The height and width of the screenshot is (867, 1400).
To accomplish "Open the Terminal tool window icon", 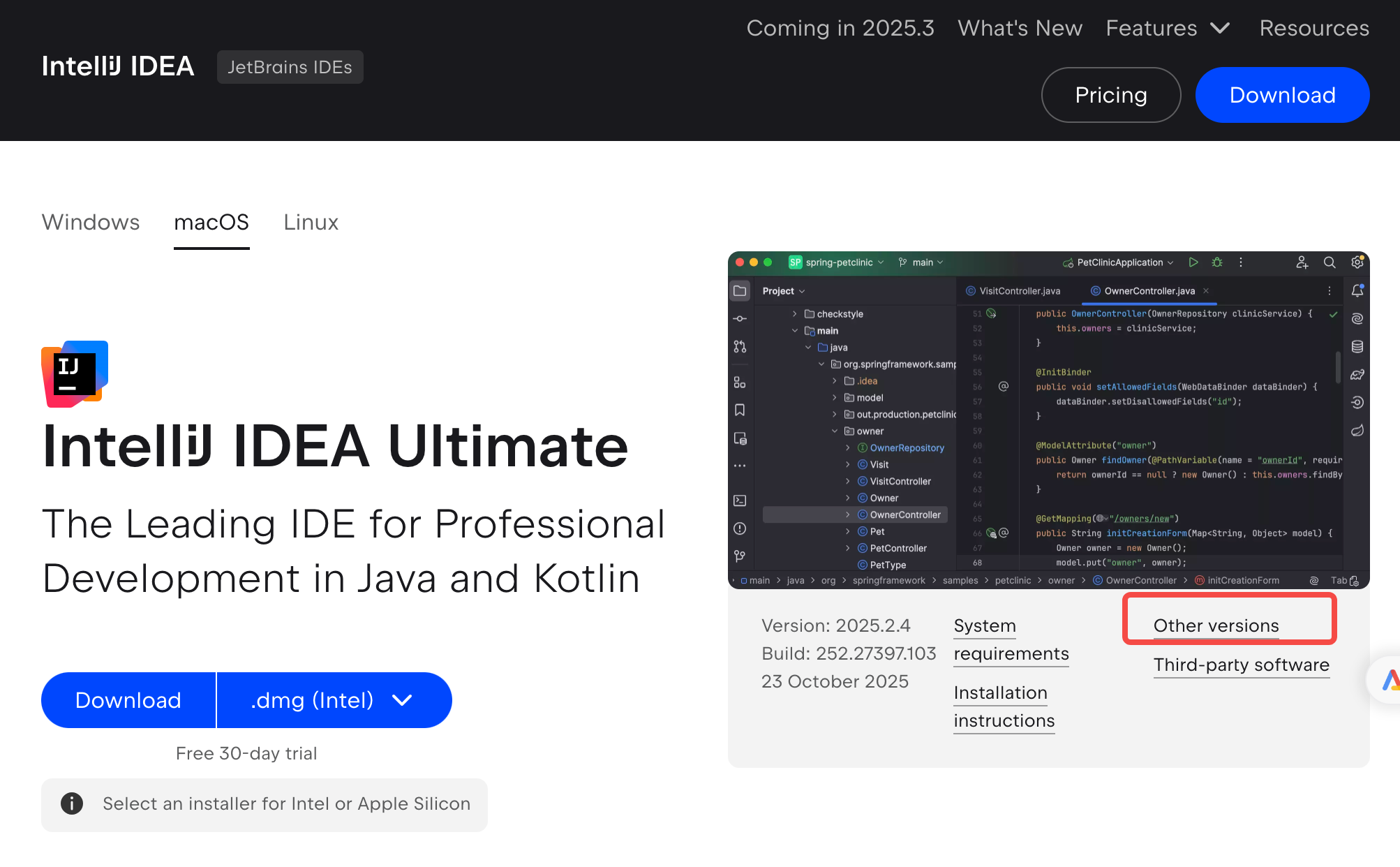I will [x=740, y=501].
